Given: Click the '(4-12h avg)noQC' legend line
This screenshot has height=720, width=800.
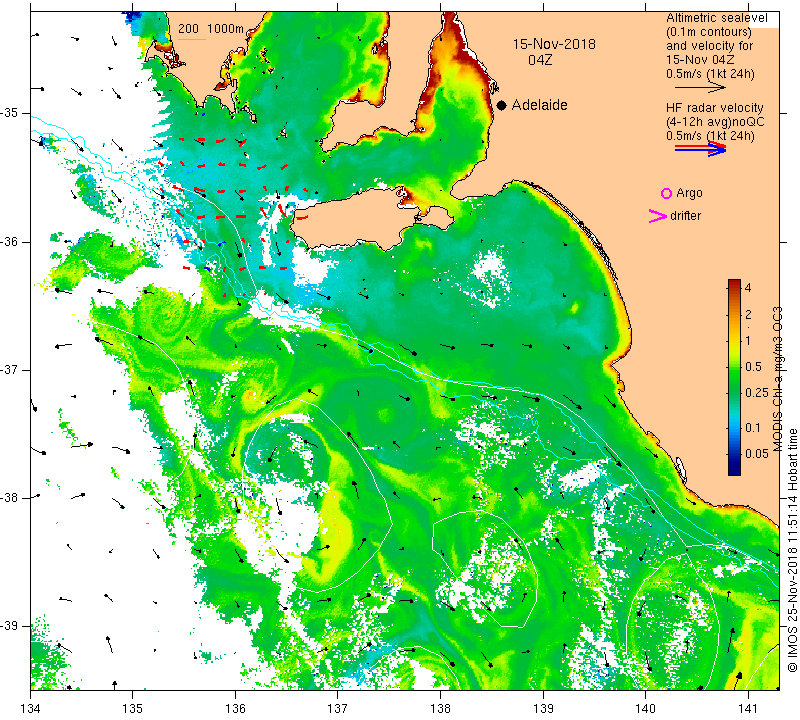Looking at the screenshot, I should point(715,121).
